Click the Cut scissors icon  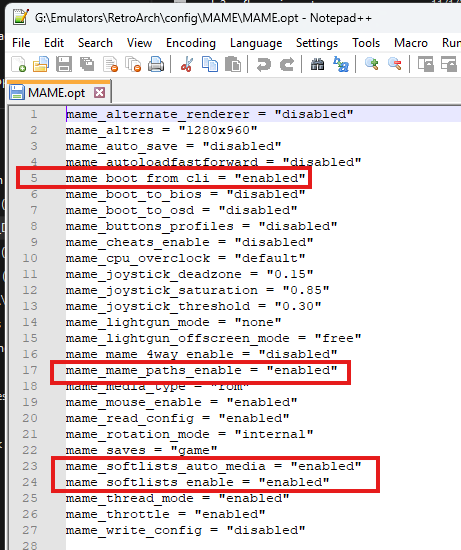pos(187,65)
